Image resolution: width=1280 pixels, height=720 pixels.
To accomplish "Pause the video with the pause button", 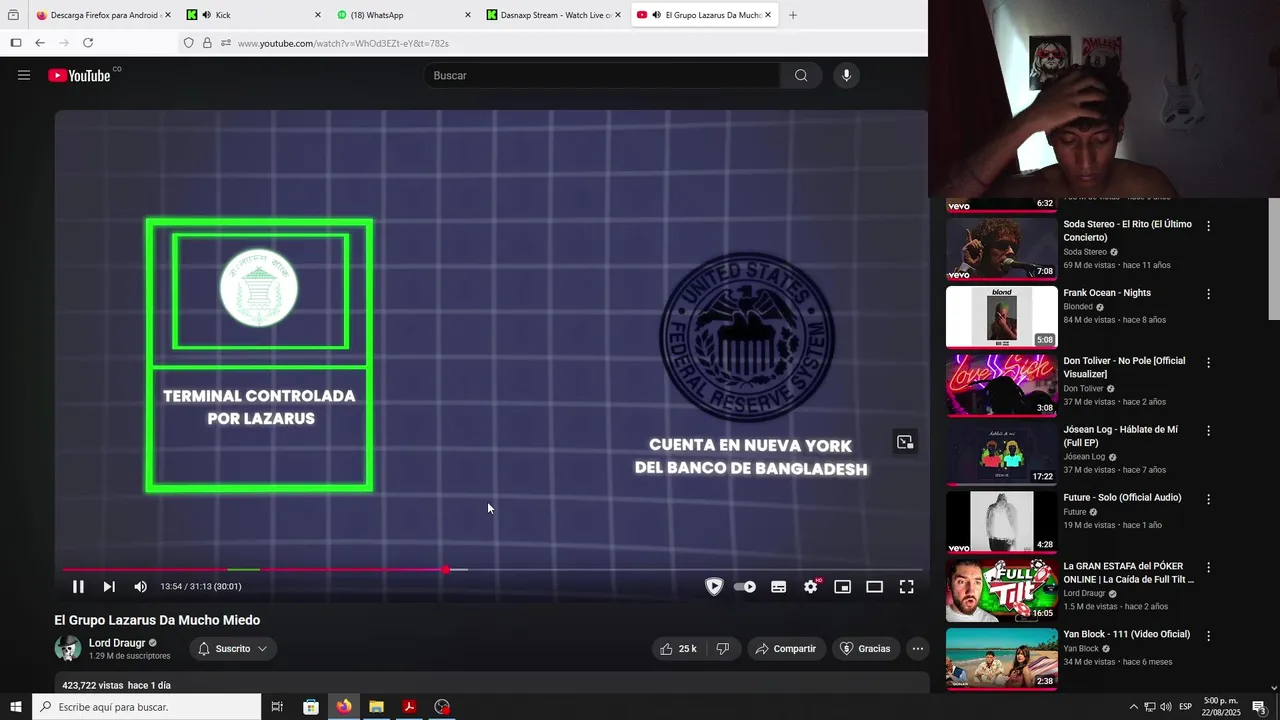I will coord(78,587).
